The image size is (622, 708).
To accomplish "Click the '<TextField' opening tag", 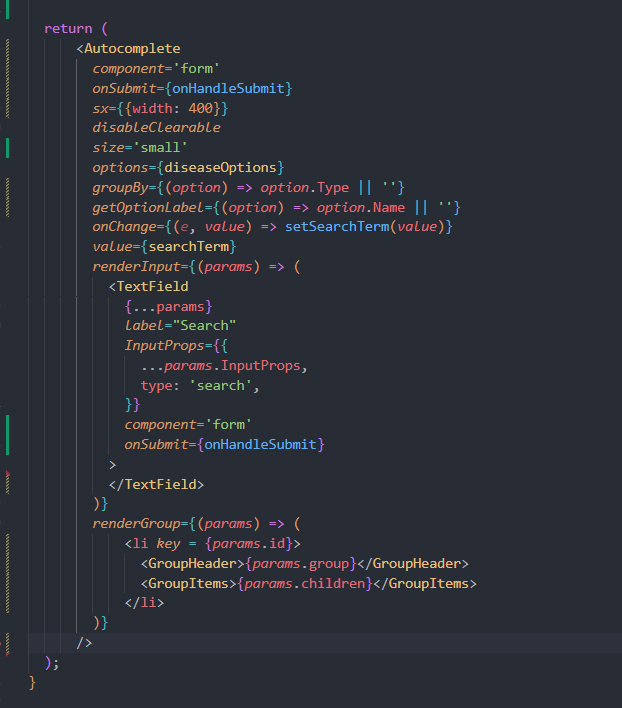I will pos(149,286).
